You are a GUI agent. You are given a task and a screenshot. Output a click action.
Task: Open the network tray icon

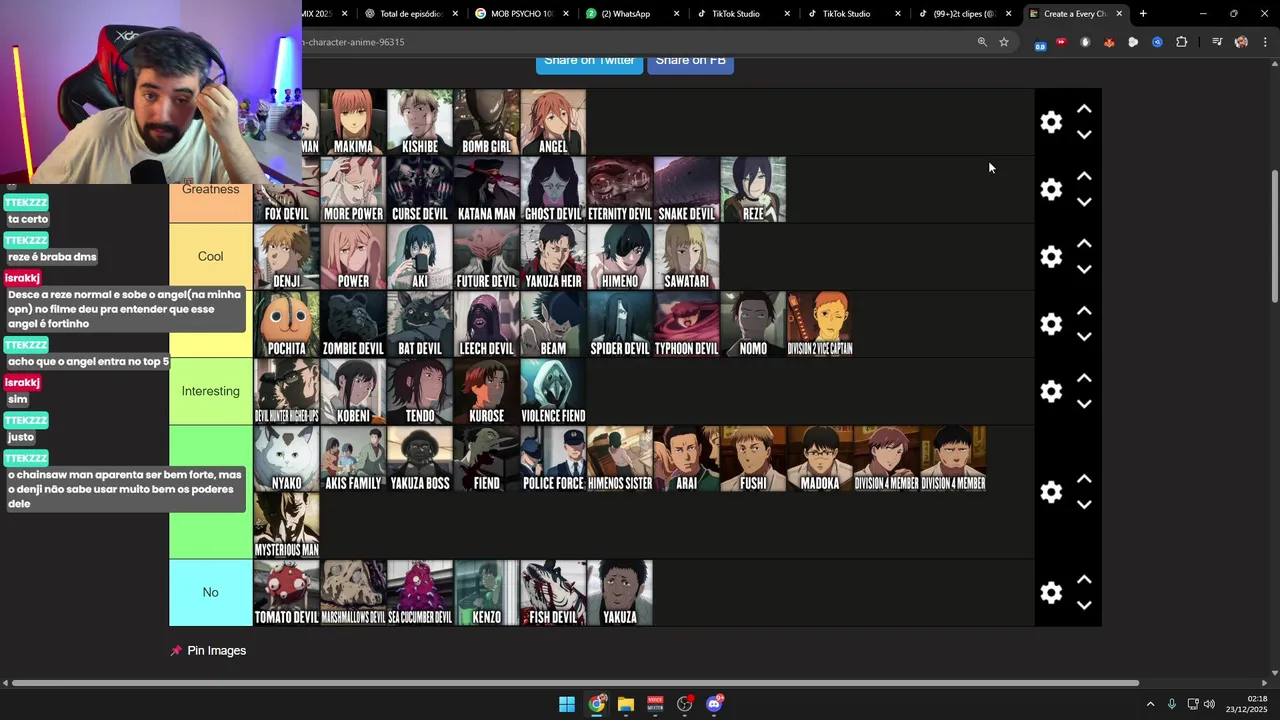tap(1191, 704)
